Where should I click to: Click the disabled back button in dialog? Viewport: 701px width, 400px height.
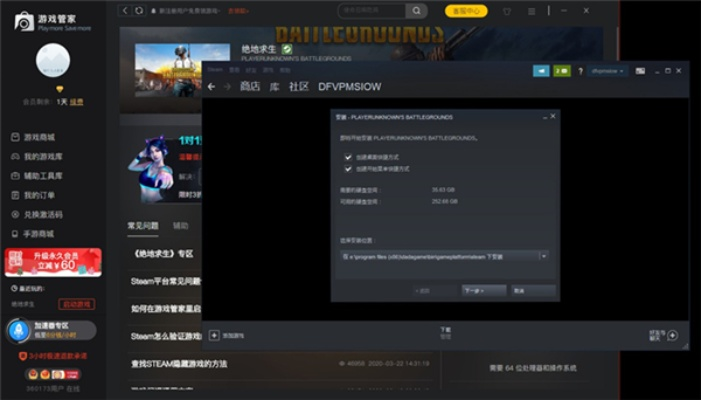pos(435,291)
